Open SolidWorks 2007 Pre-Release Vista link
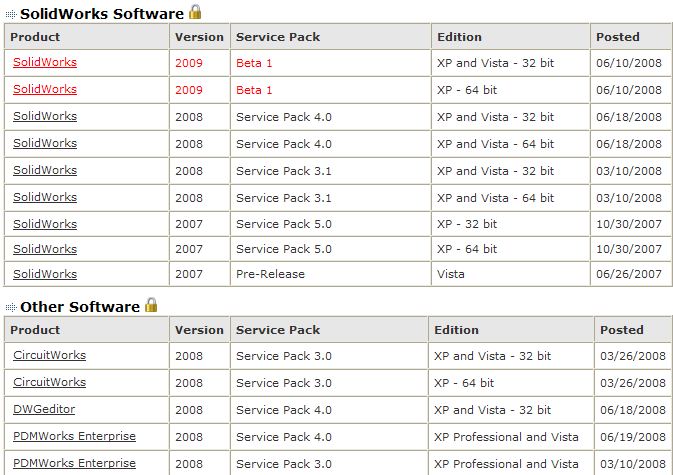 (x=45, y=274)
